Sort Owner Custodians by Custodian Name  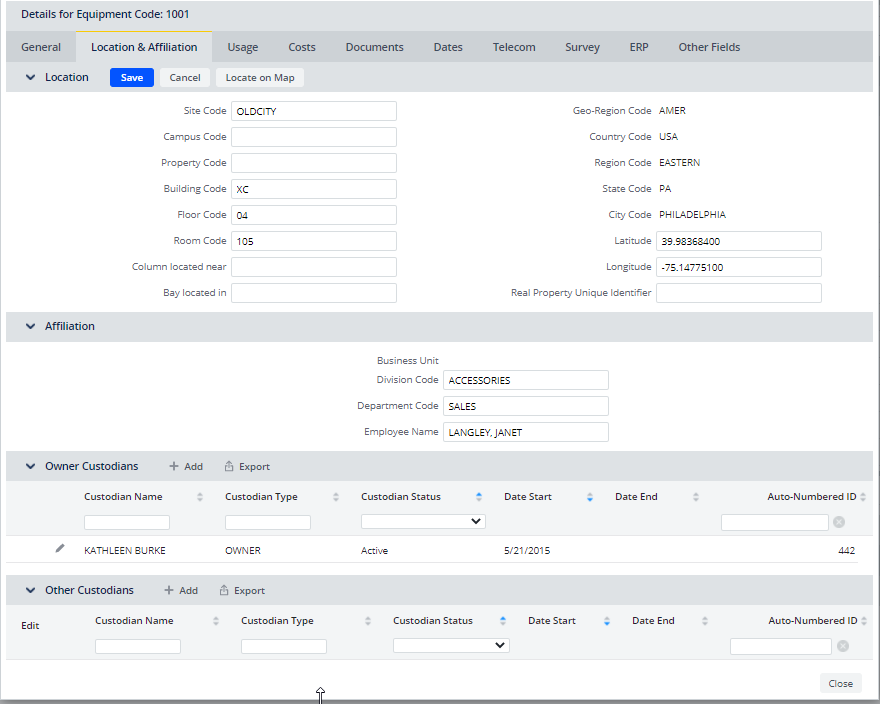pyautogui.click(x=199, y=497)
